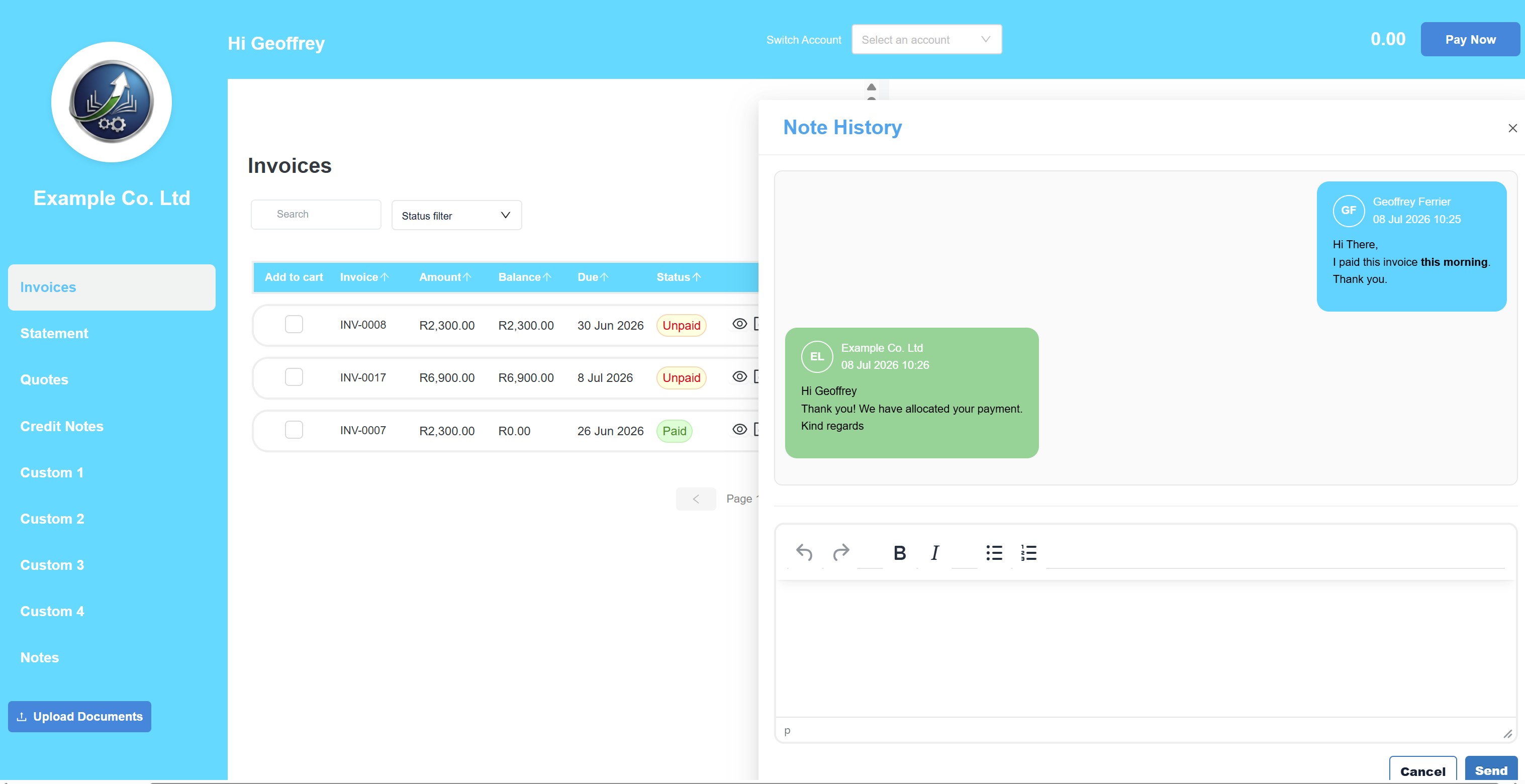The height and width of the screenshot is (784, 1525).
Task: Select Custom 2 in the sidebar
Action: click(x=52, y=518)
